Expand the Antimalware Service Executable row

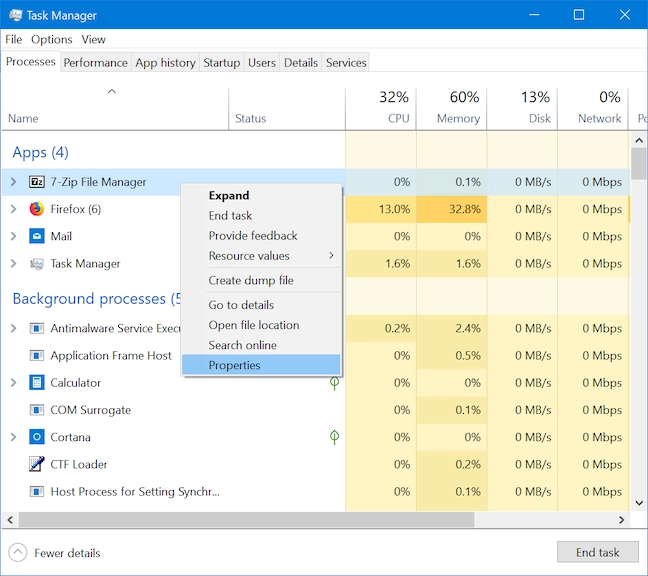click(14, 328)
